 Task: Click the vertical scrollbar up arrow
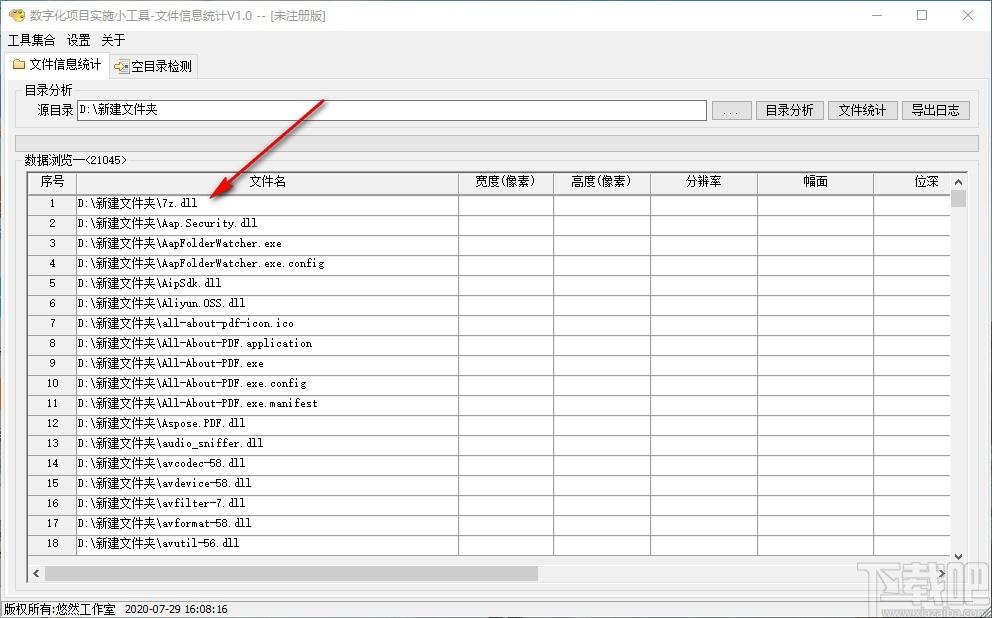(x=958, y=182)
